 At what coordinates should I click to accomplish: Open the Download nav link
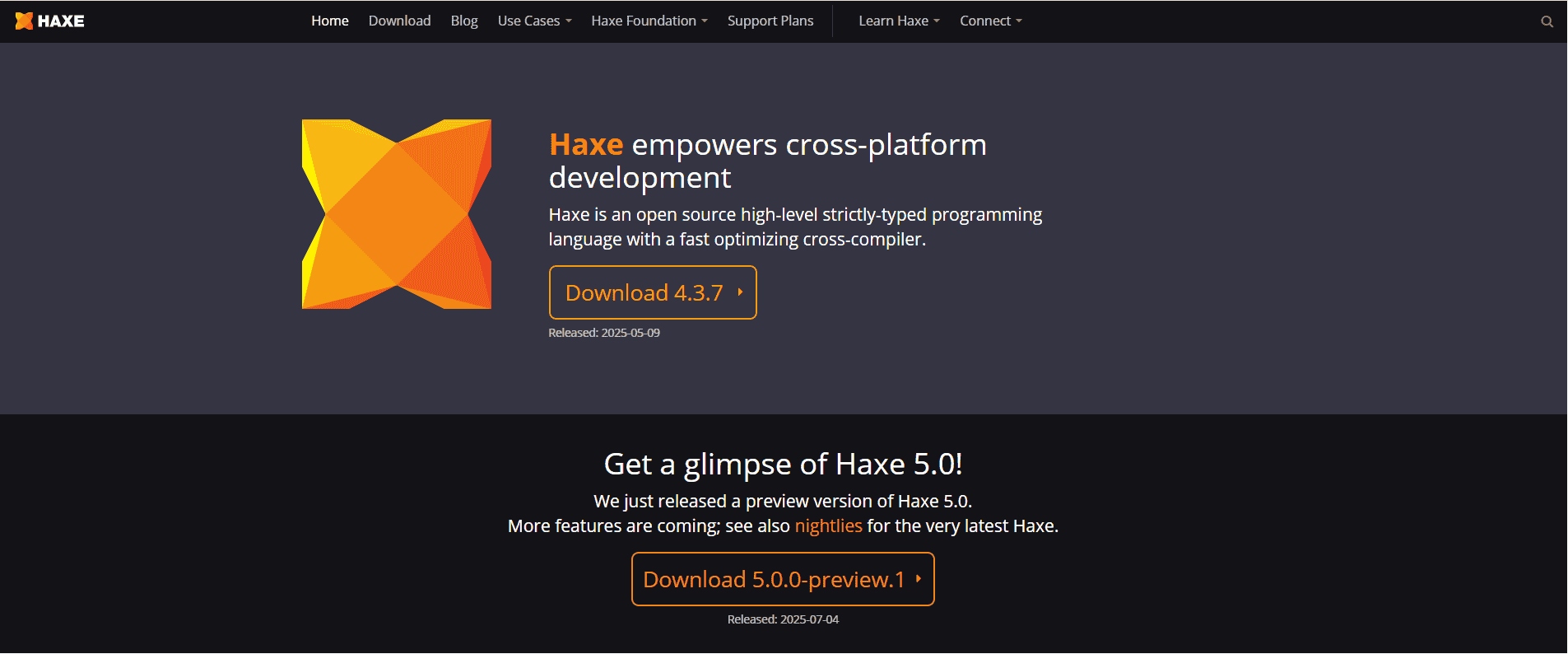pos(399,21)
